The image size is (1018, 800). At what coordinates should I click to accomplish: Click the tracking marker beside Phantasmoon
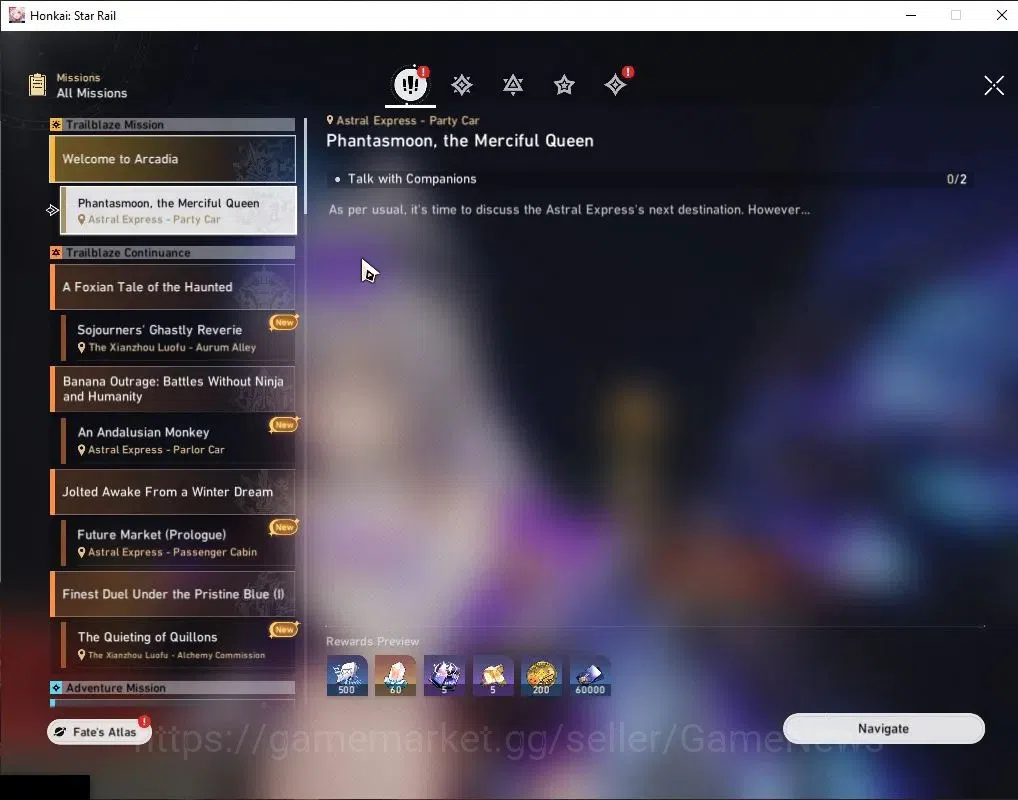click(53, 210)
